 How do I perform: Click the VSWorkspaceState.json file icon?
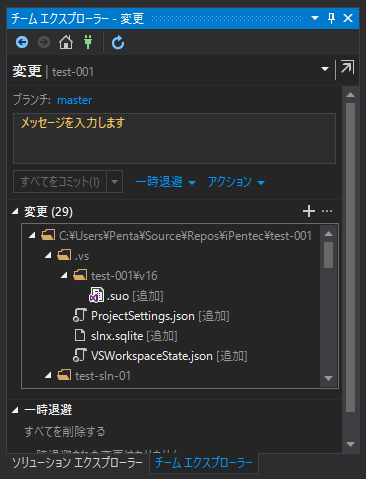click(80, 355)
